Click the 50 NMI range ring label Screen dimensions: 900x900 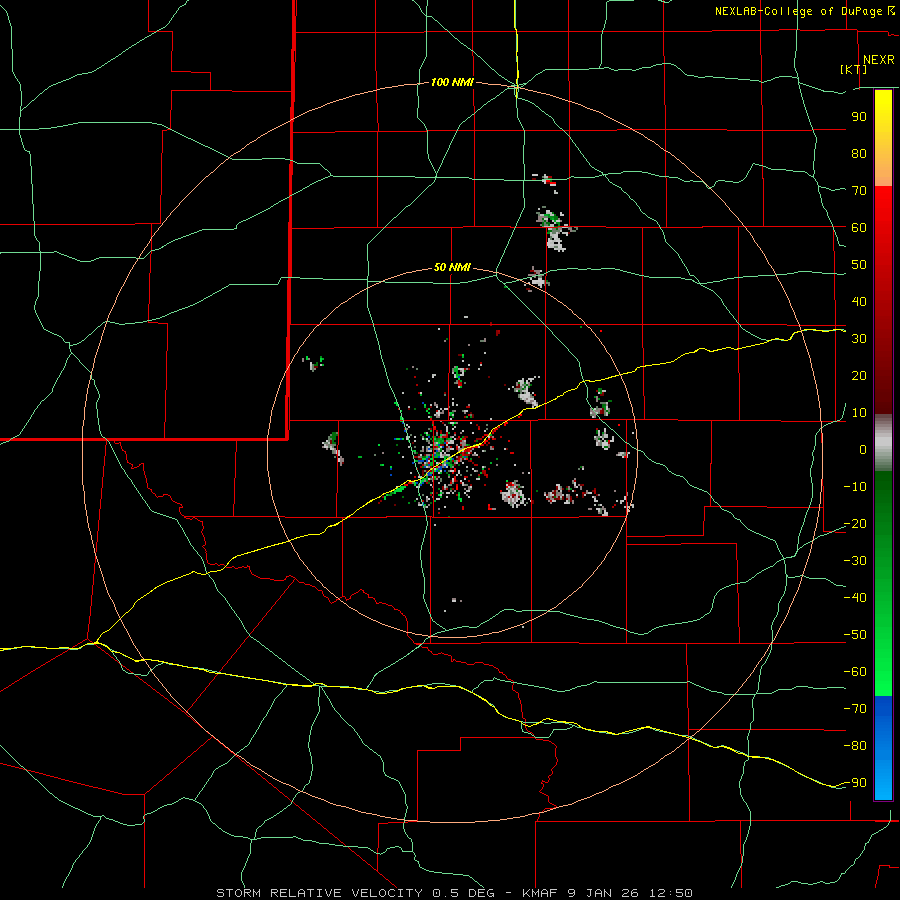coord(452,267)
